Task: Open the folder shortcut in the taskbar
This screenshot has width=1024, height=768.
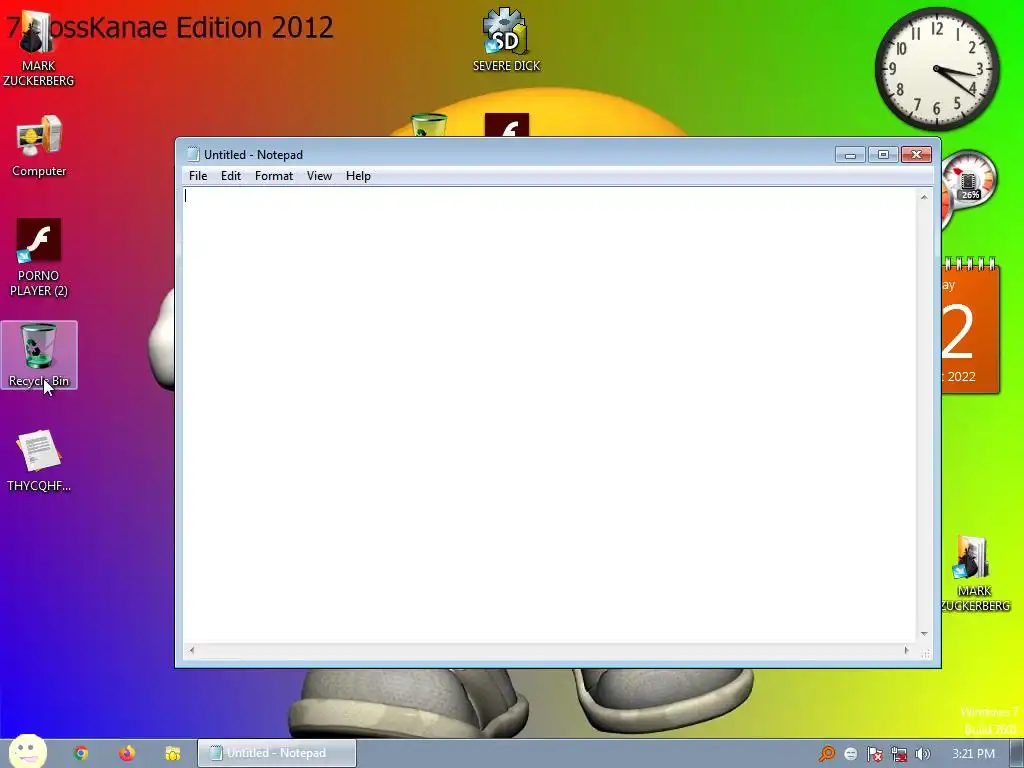Action: pyautogui.click(x=172, y=753)
